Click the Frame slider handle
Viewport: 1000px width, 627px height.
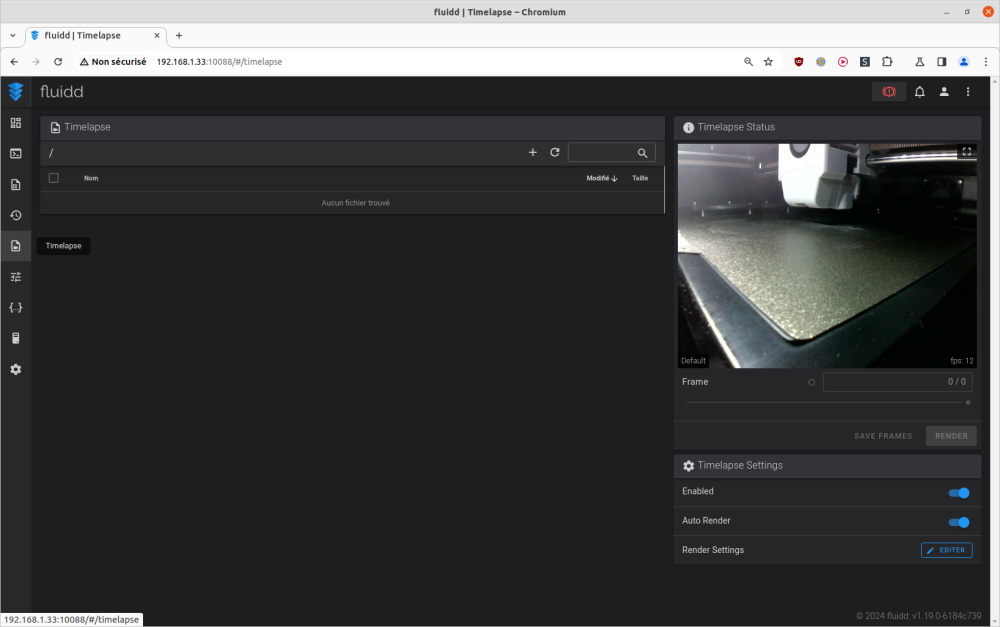968,402
